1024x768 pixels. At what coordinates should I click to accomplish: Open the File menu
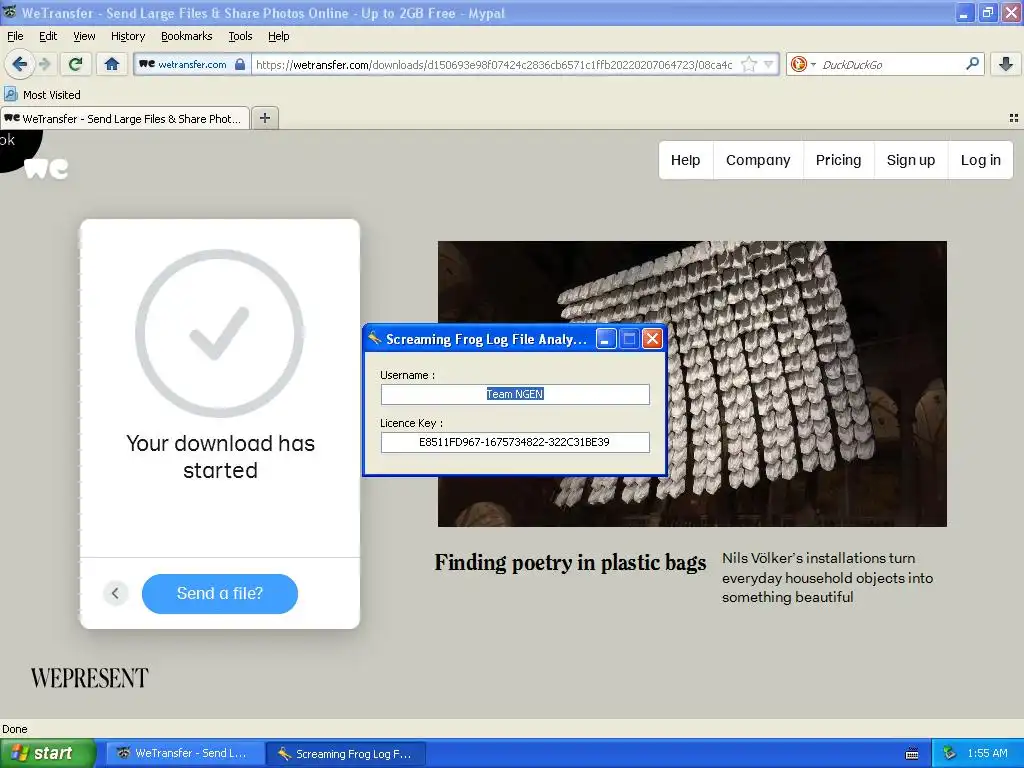(15, 36)
